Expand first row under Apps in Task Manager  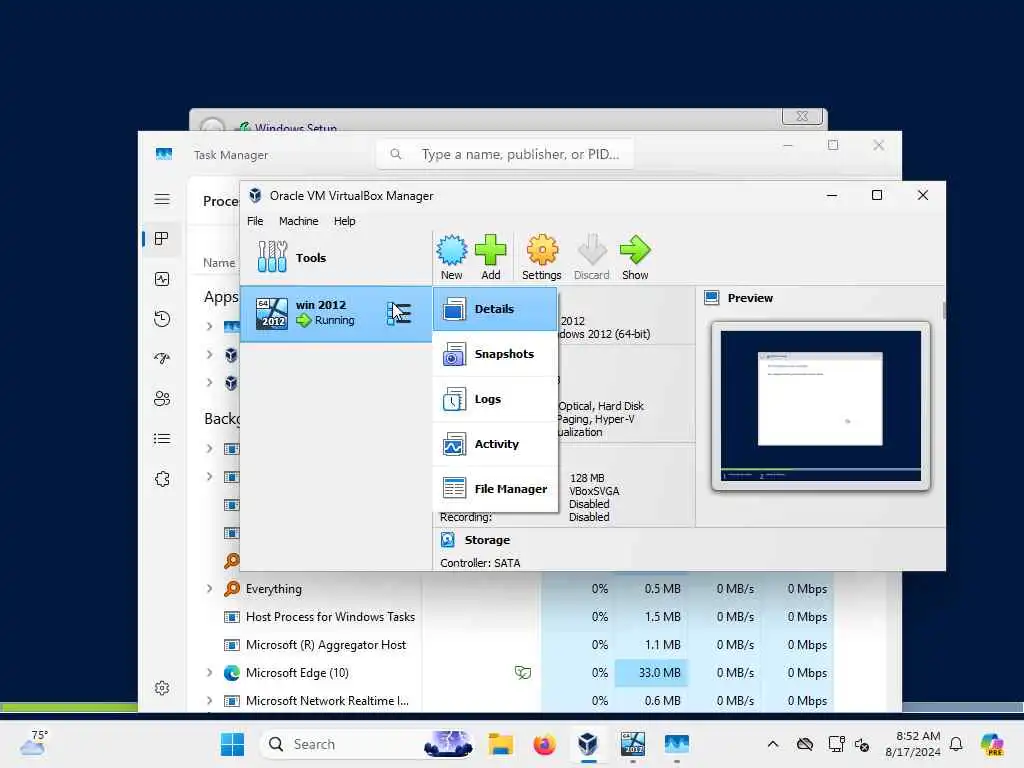coord(209,326)
